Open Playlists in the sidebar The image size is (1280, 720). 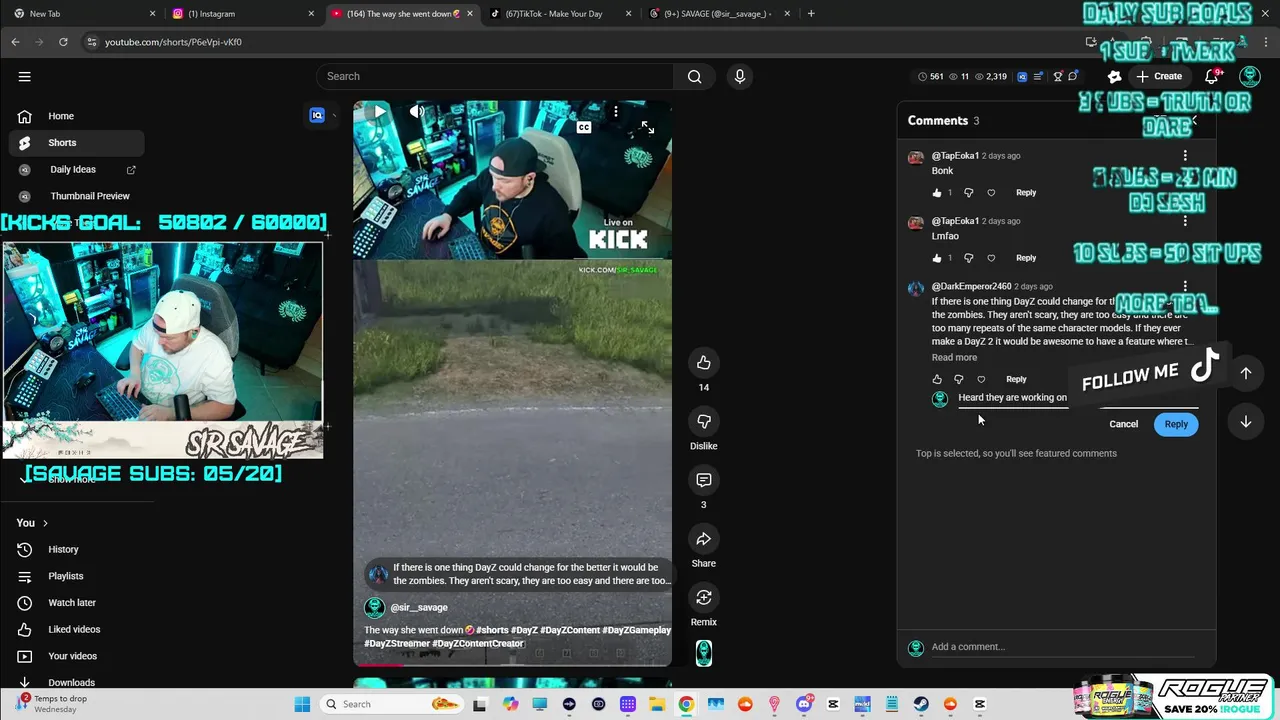[x=76, y=576]
